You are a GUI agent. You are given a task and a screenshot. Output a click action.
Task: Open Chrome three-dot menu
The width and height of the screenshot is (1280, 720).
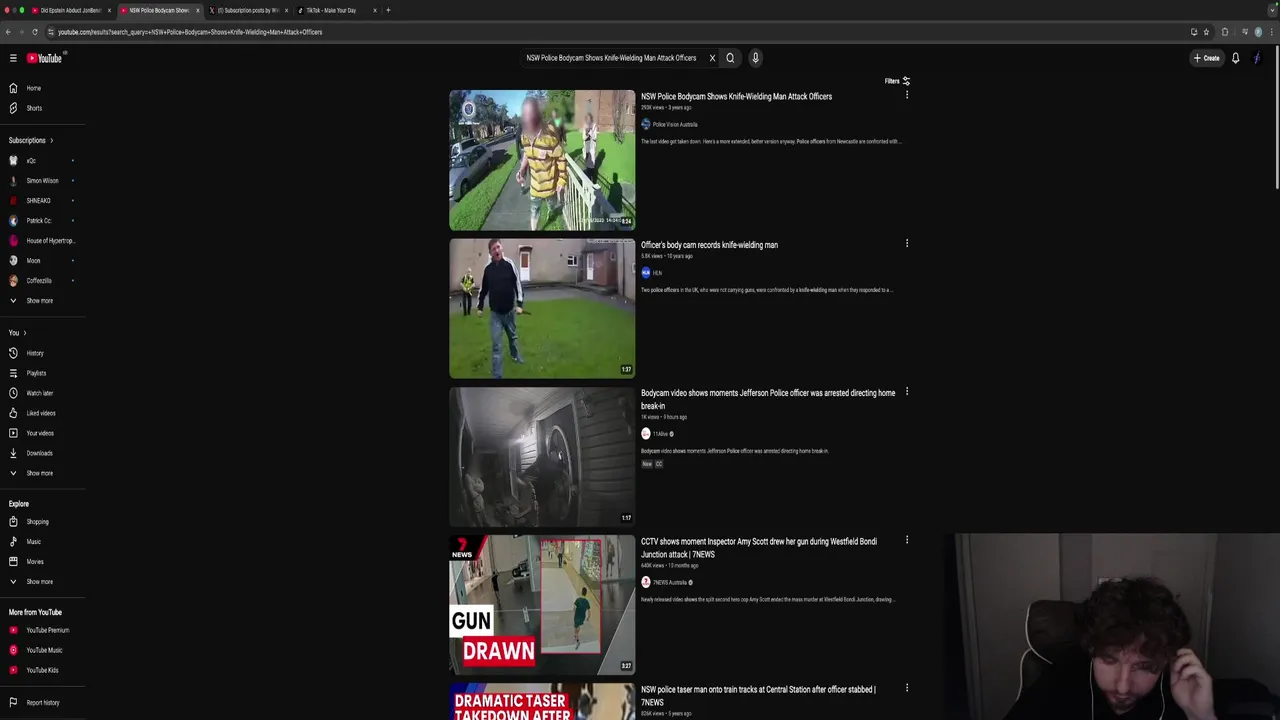tap(1272, 32)
